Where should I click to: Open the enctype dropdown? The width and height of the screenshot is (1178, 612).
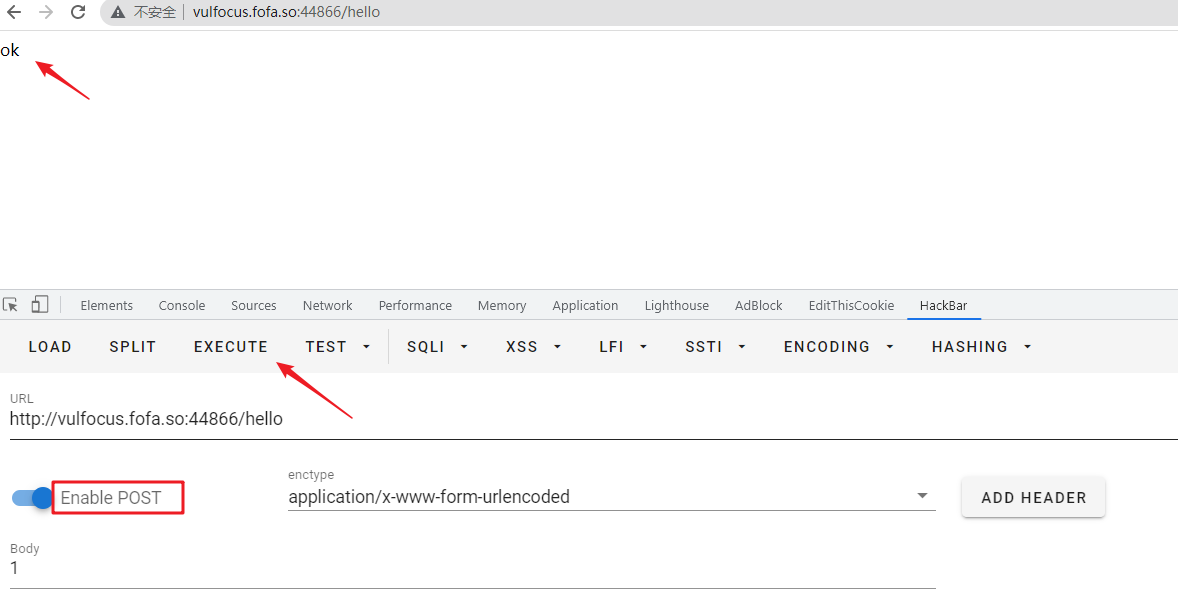pos(921,496)
